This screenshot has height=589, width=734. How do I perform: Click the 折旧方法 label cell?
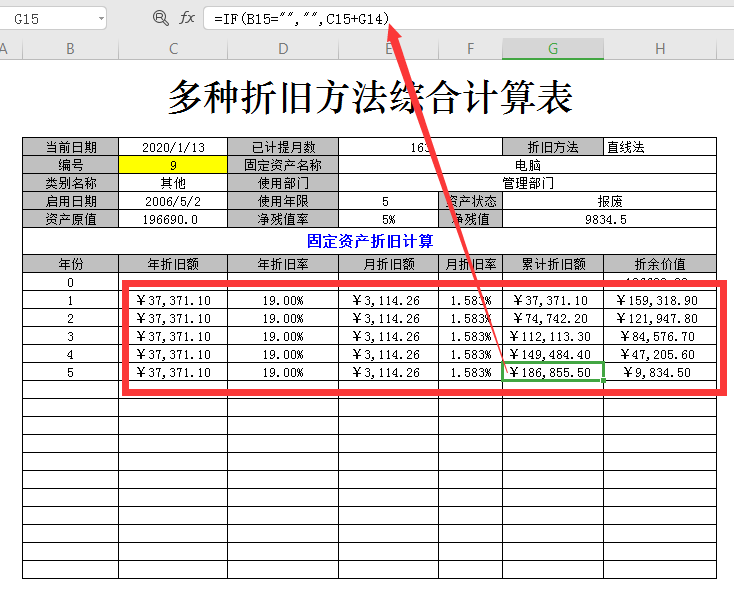coord(553,147)
